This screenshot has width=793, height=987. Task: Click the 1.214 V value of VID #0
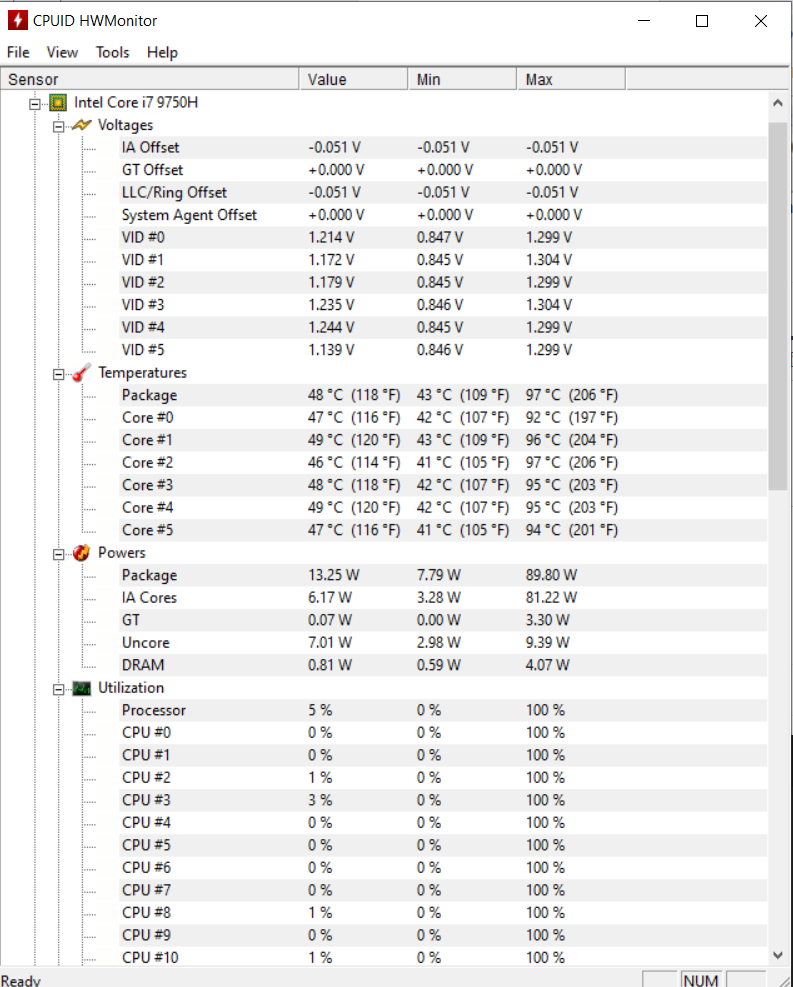[331, 237]
